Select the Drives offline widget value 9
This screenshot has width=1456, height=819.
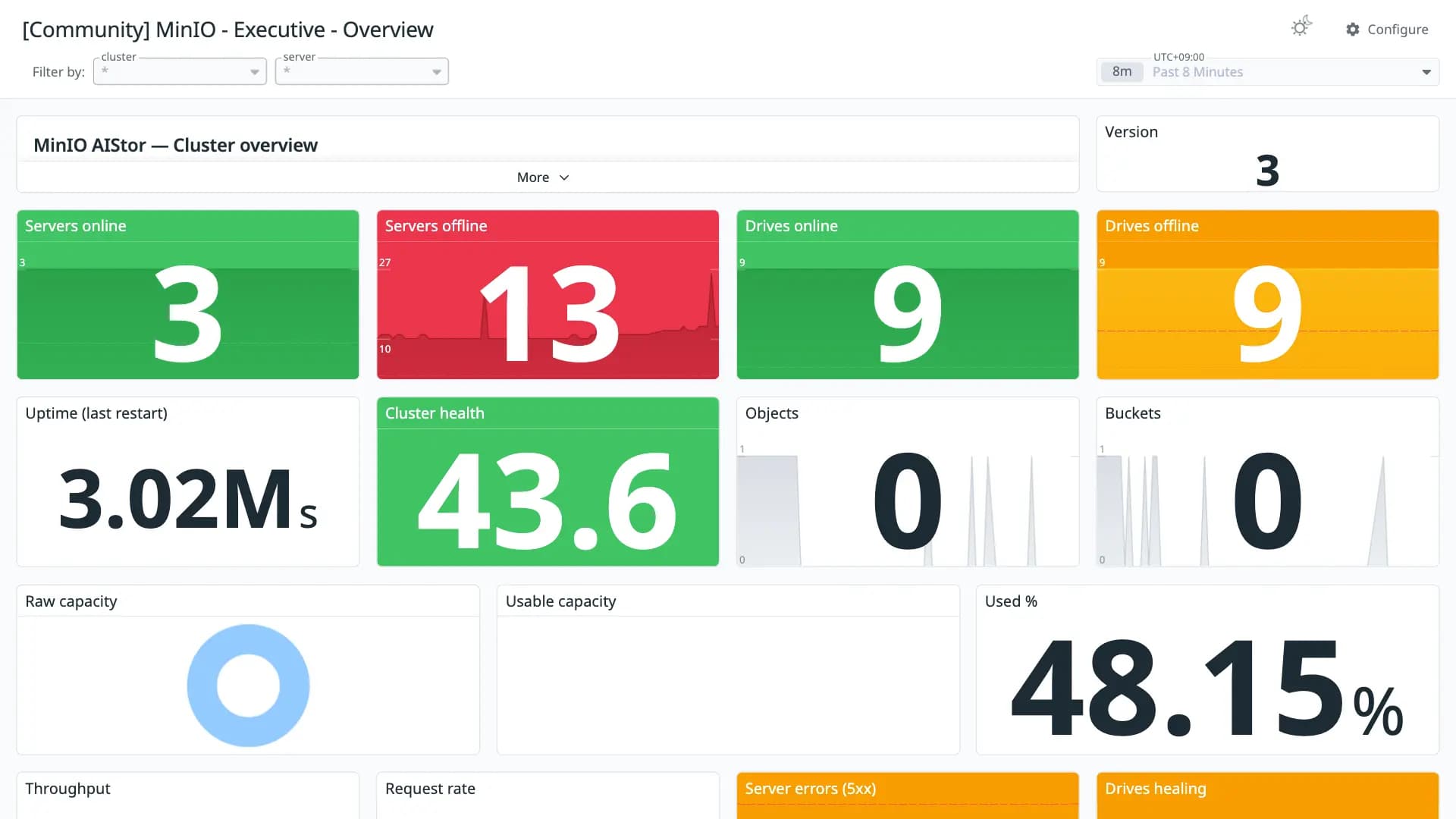point(1268,313)
